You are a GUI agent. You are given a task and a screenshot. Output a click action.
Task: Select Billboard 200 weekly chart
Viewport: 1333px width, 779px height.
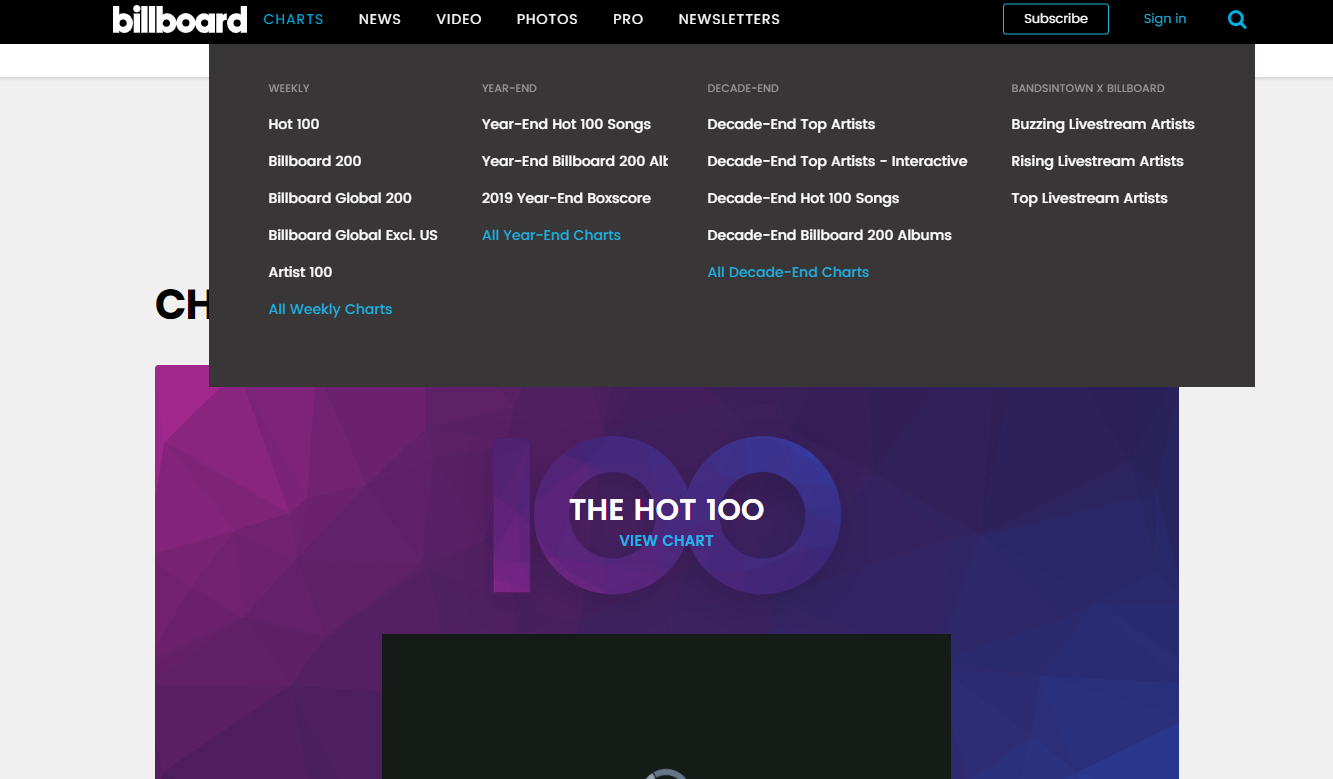315,161
